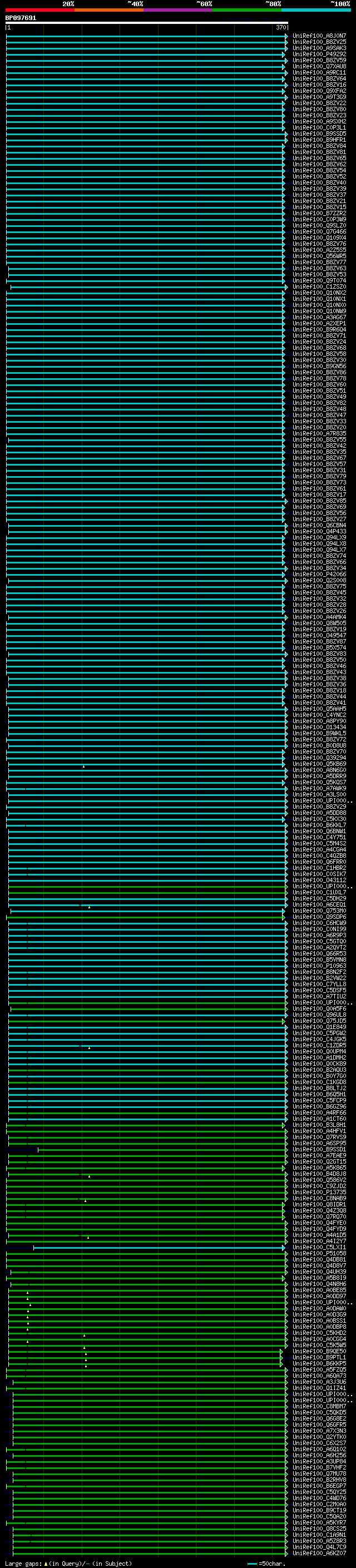Click the UniRef100_A6CEQ1 label

(x=319, y=904)
